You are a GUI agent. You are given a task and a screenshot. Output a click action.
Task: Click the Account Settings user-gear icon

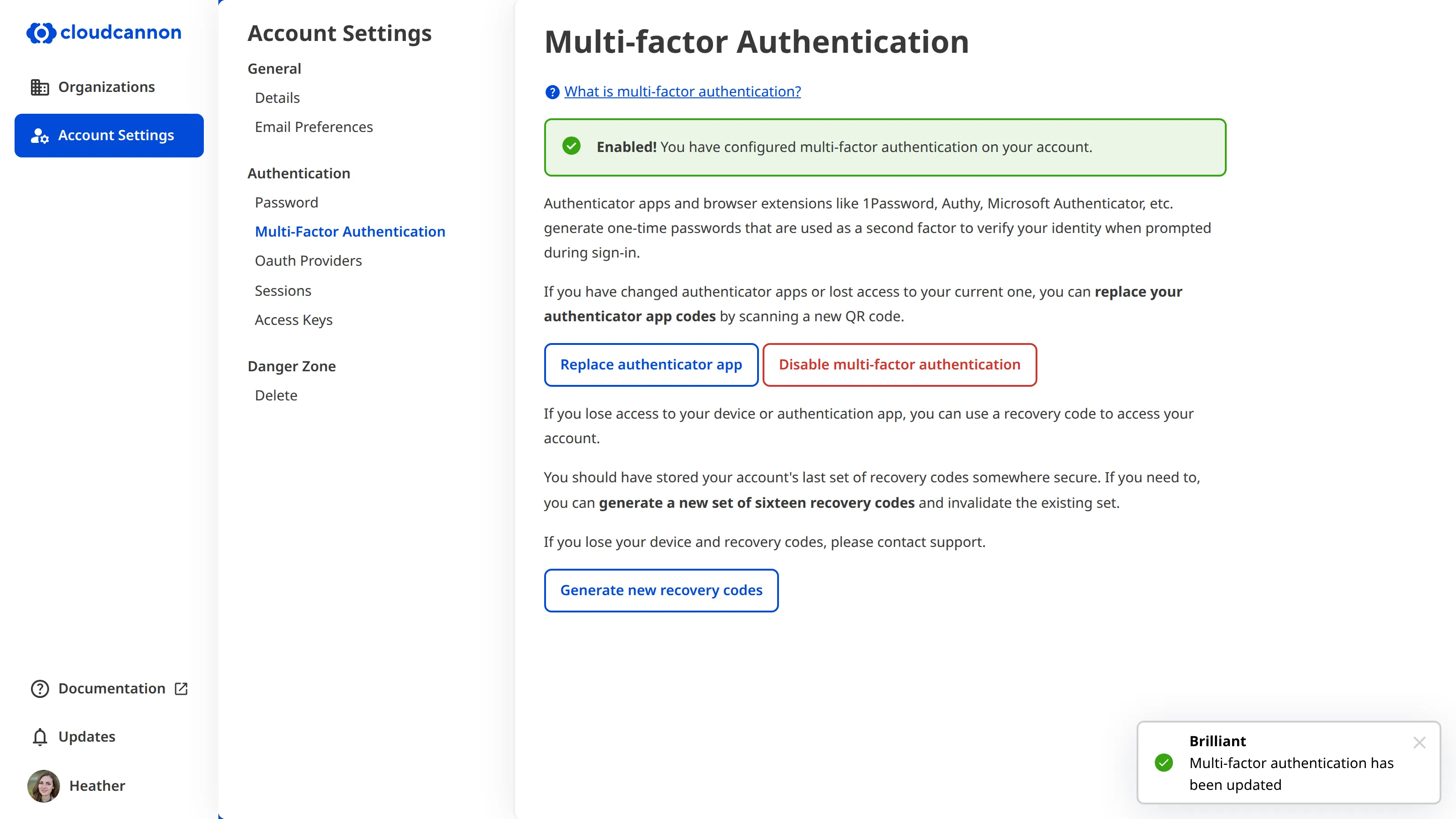pyautogui.click(x=40, y=136)
